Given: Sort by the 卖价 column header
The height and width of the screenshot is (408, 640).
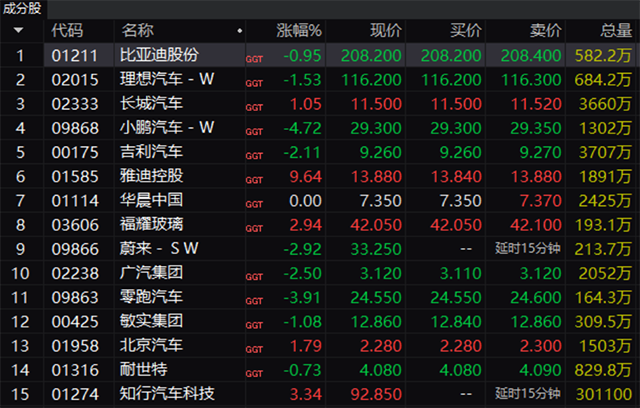Looking at the screenshot, I should point(546,31).
